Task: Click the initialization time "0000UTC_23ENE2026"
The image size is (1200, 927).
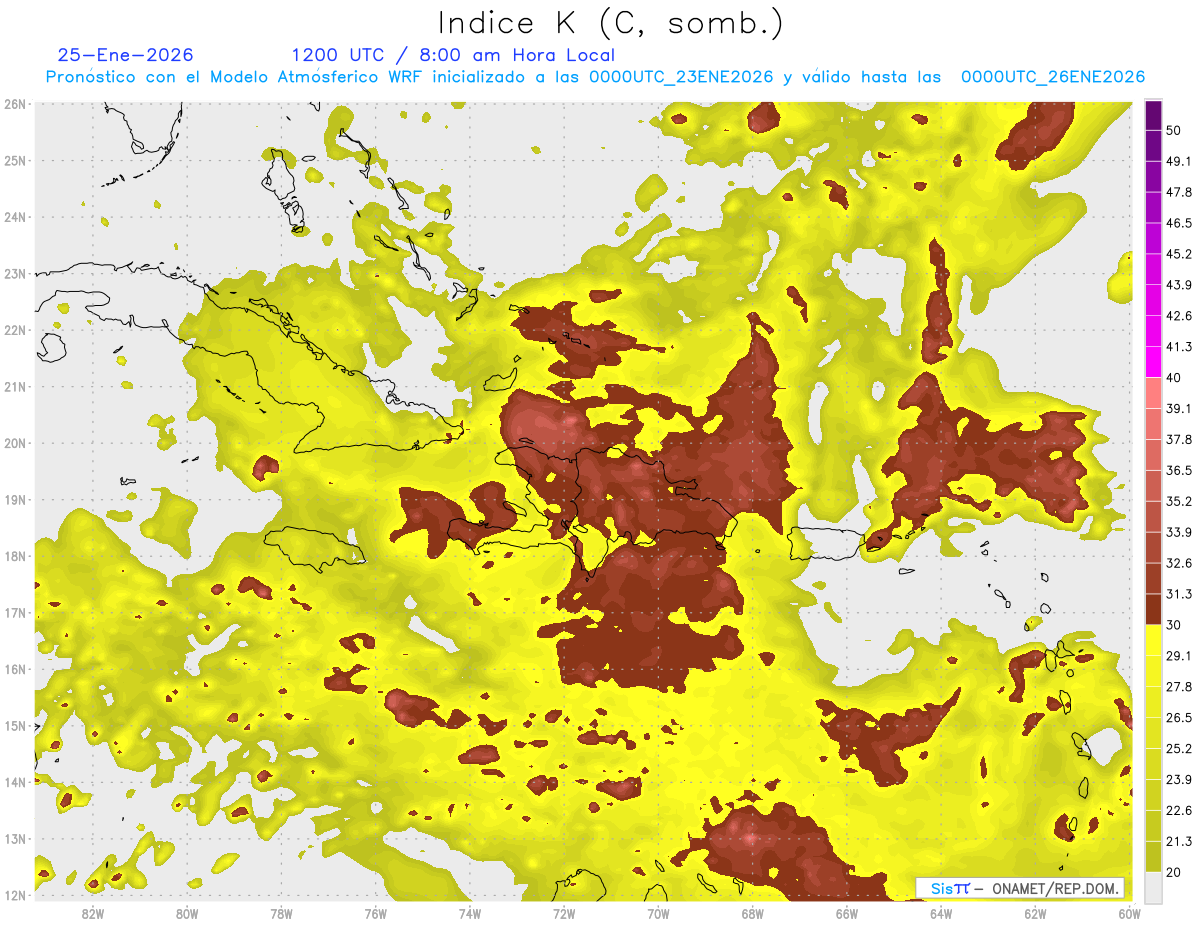Action: (683, 77)
